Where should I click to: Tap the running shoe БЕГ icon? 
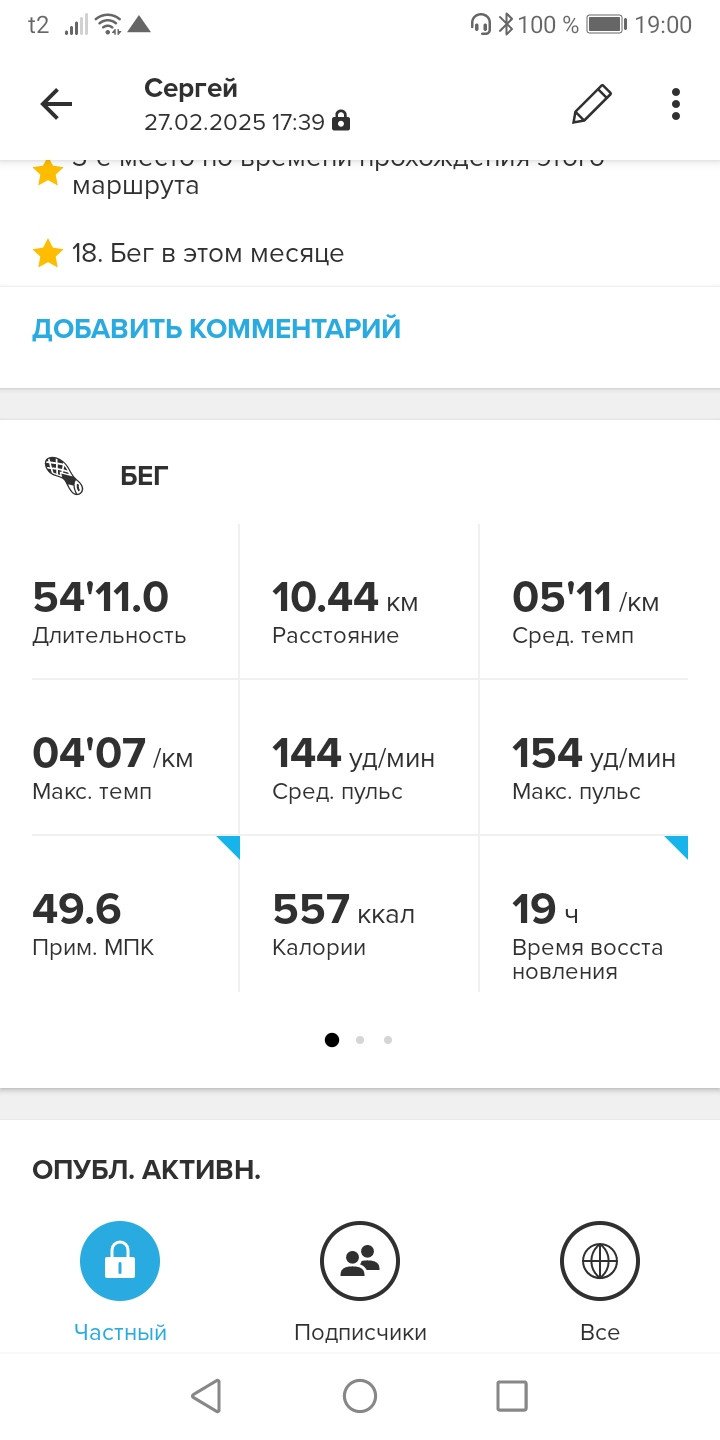click(64, 477)
